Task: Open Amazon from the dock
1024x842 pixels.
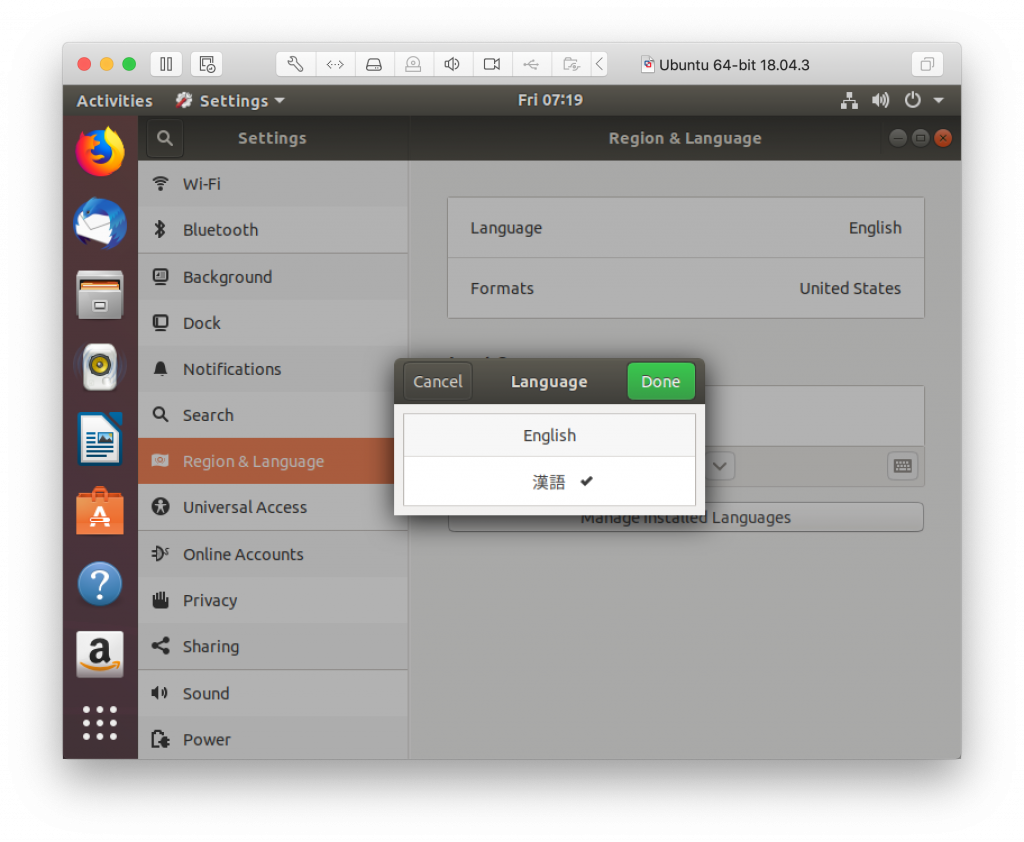Action: [100, 654]
